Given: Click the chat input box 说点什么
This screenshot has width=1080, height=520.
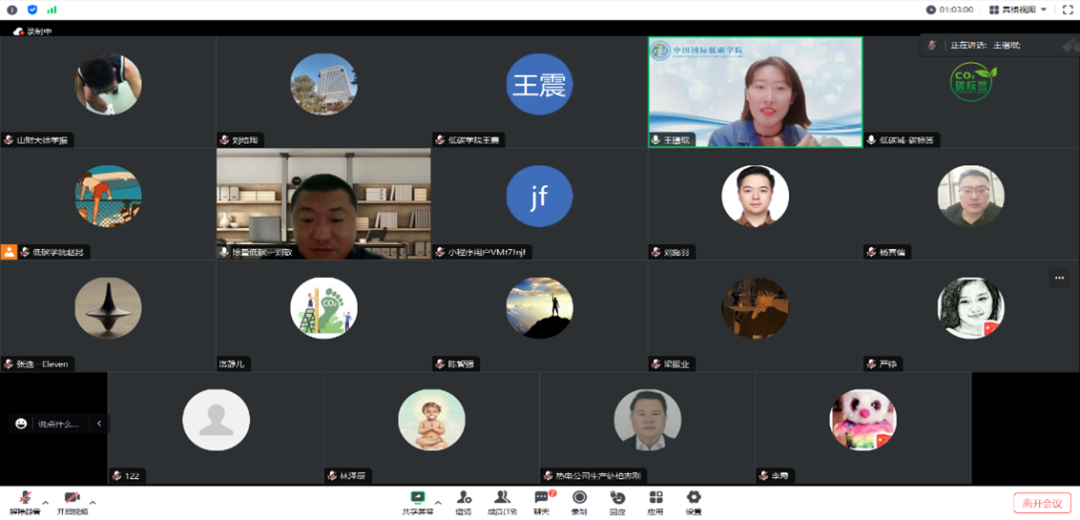Looking at the screenshot, I should (x=58, y=424).
